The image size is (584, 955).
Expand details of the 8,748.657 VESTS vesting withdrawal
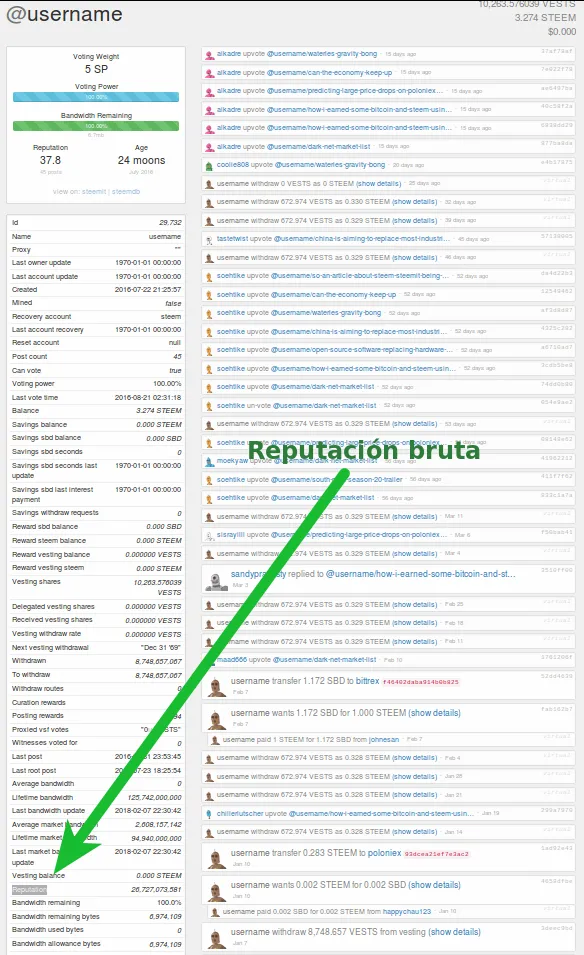pos(454,932)
